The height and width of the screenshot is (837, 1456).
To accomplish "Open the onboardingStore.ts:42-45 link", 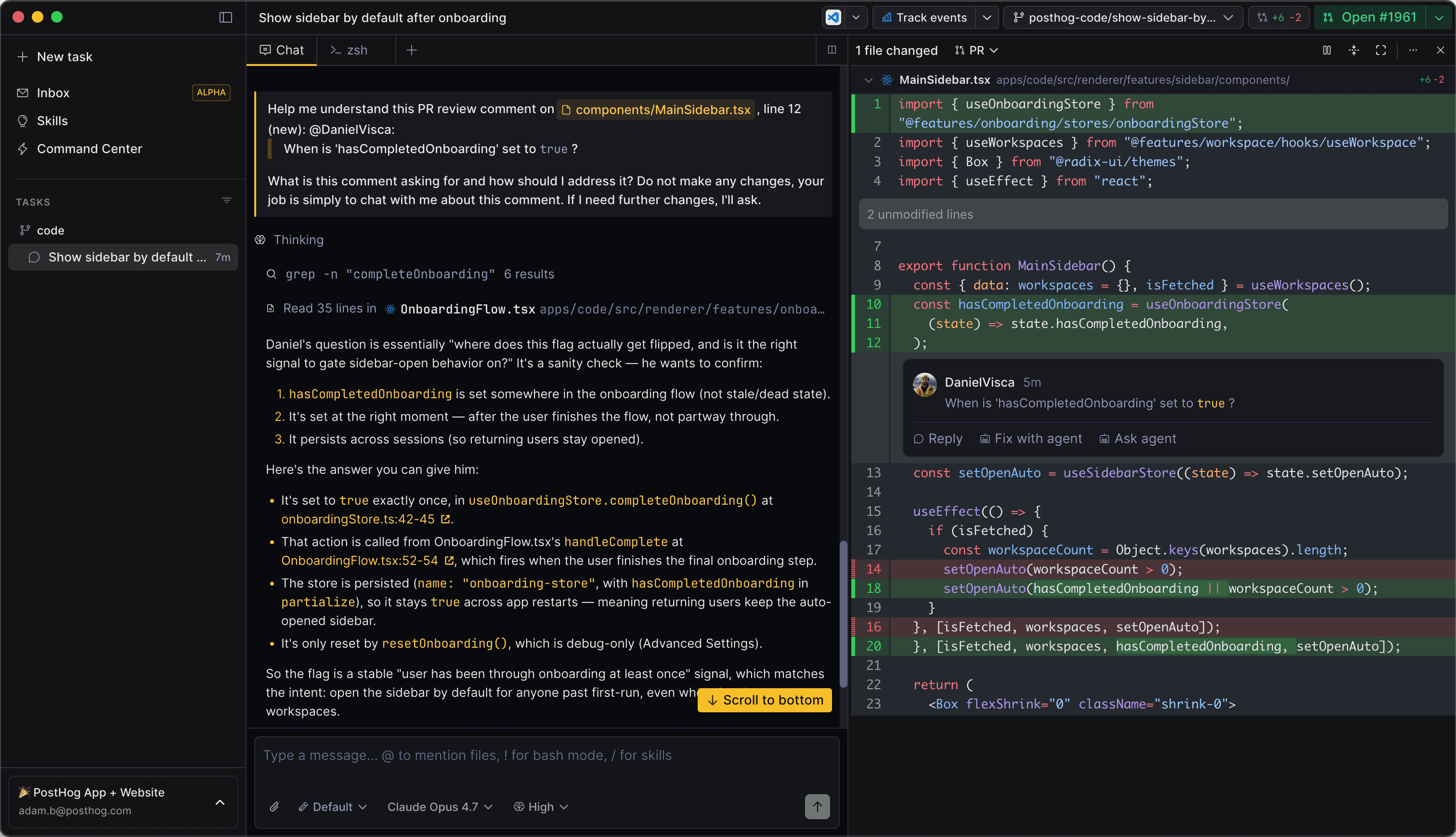I will (365, 519).
